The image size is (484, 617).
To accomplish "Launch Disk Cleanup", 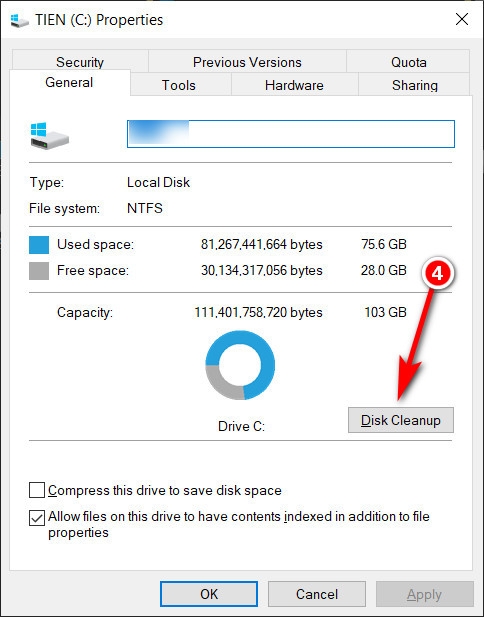I will [401, 420].
